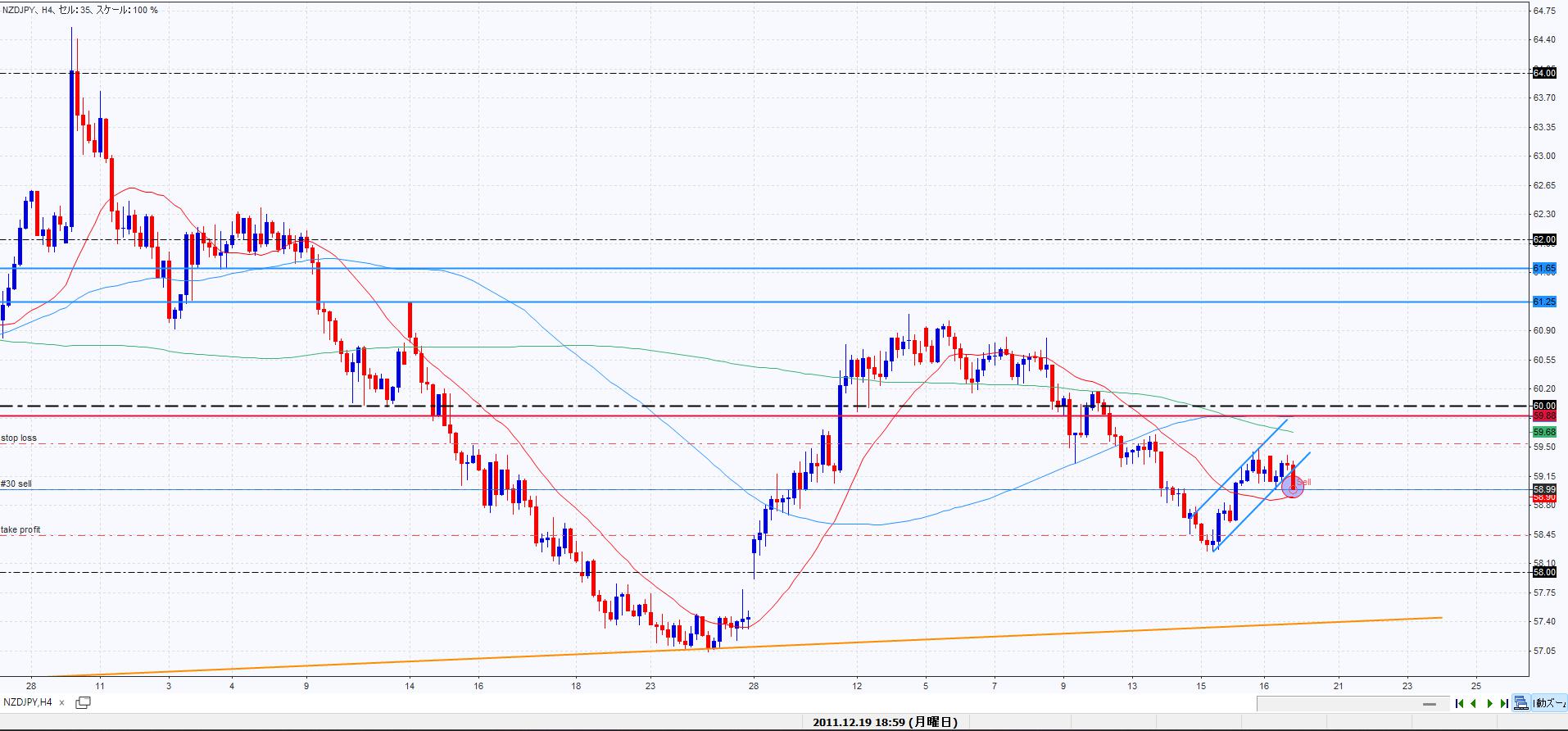This screenshot has height=731, width=1568.
Task: Click the 64.00 price level tag
Action: click(1544, 73)
